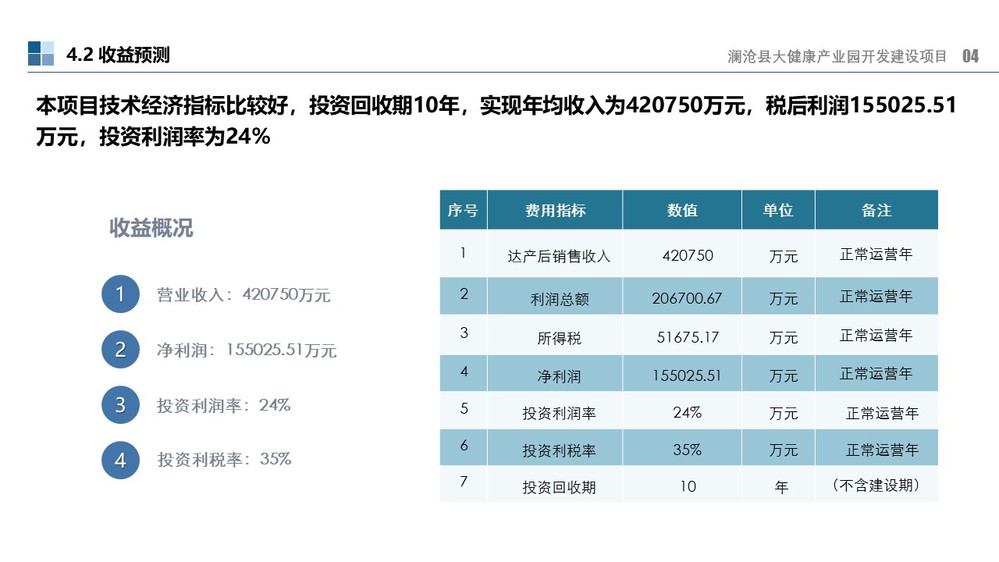Screen dimensions: 999x562
Task: Click the 备注 column header
Action: pyautogui.click(x=877, y=210)
